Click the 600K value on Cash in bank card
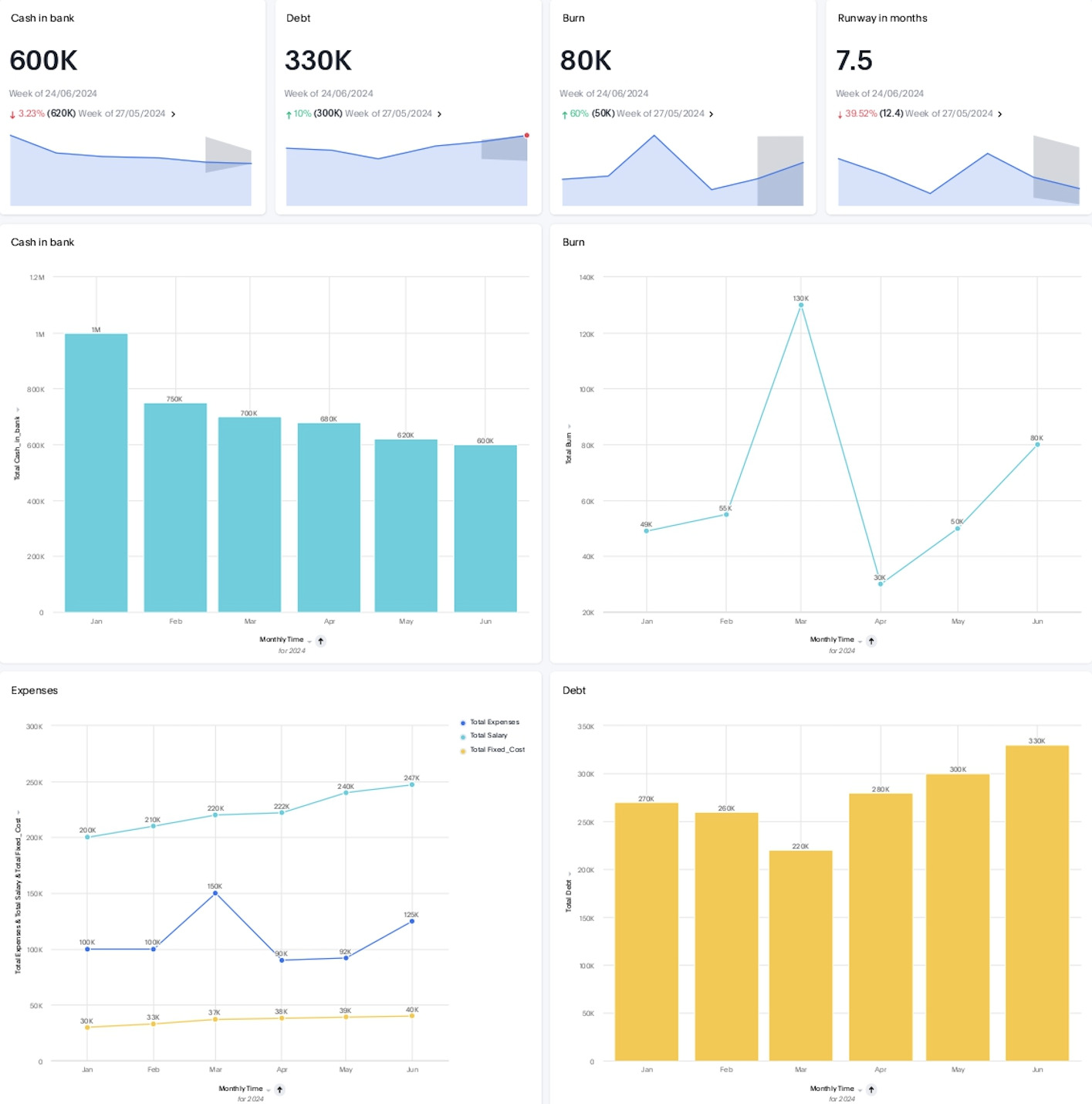This screenshot has width=1092, height=1104. [x=44, y=60]
